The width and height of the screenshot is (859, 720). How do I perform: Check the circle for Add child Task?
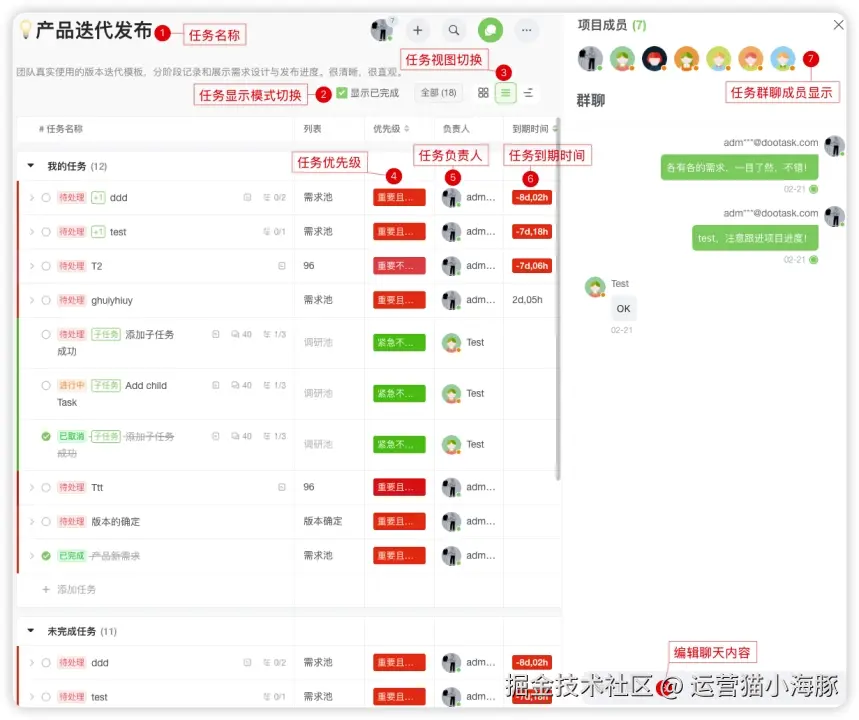46,385
